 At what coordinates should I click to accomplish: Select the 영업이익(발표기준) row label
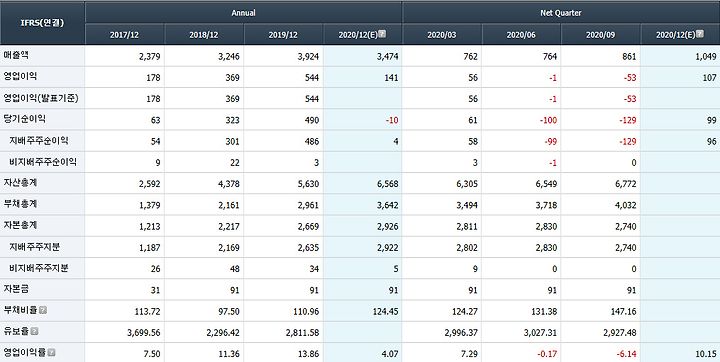(41, 98)
